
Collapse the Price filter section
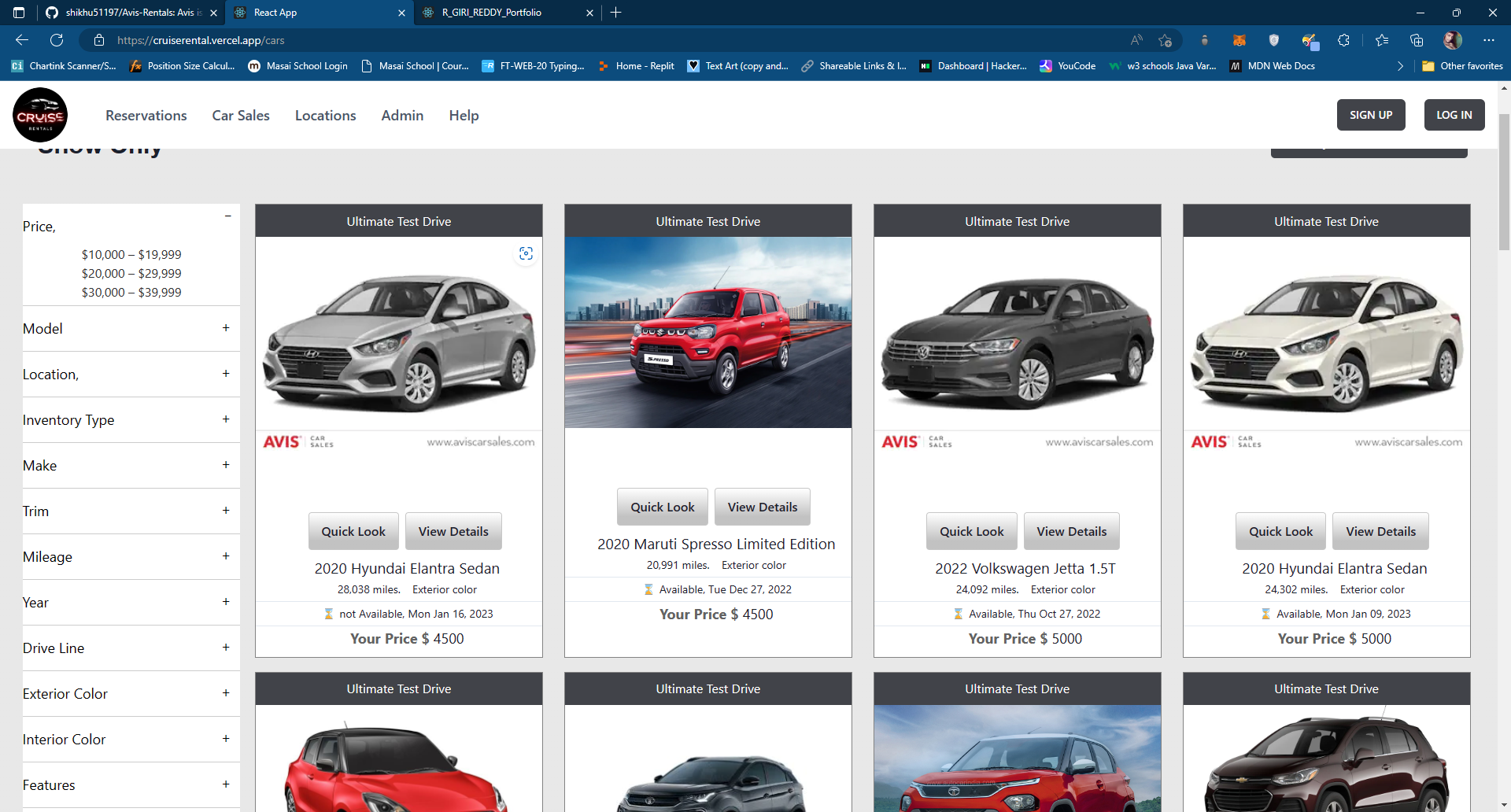click(227, 216)
